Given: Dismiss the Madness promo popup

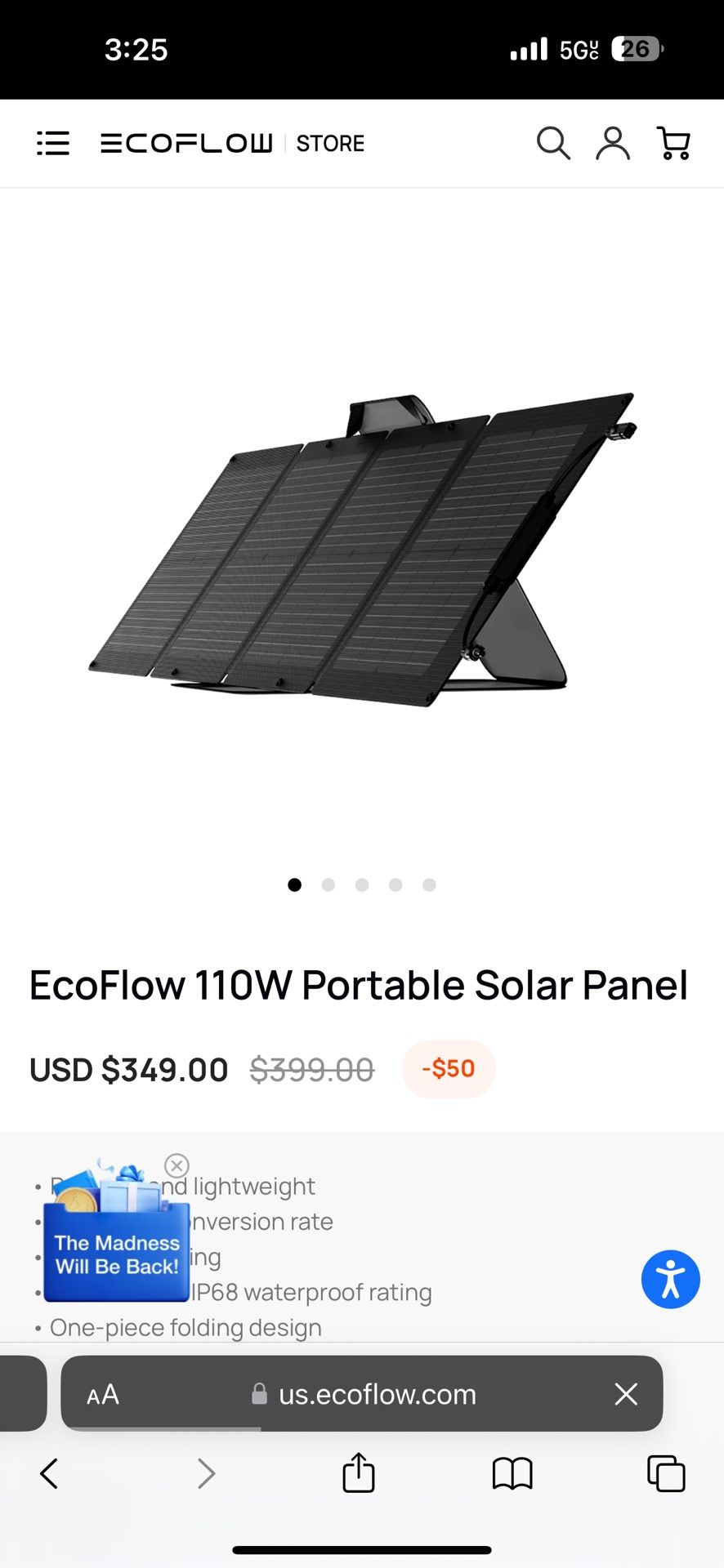Looking at the screenshot, I should 177,1165.
